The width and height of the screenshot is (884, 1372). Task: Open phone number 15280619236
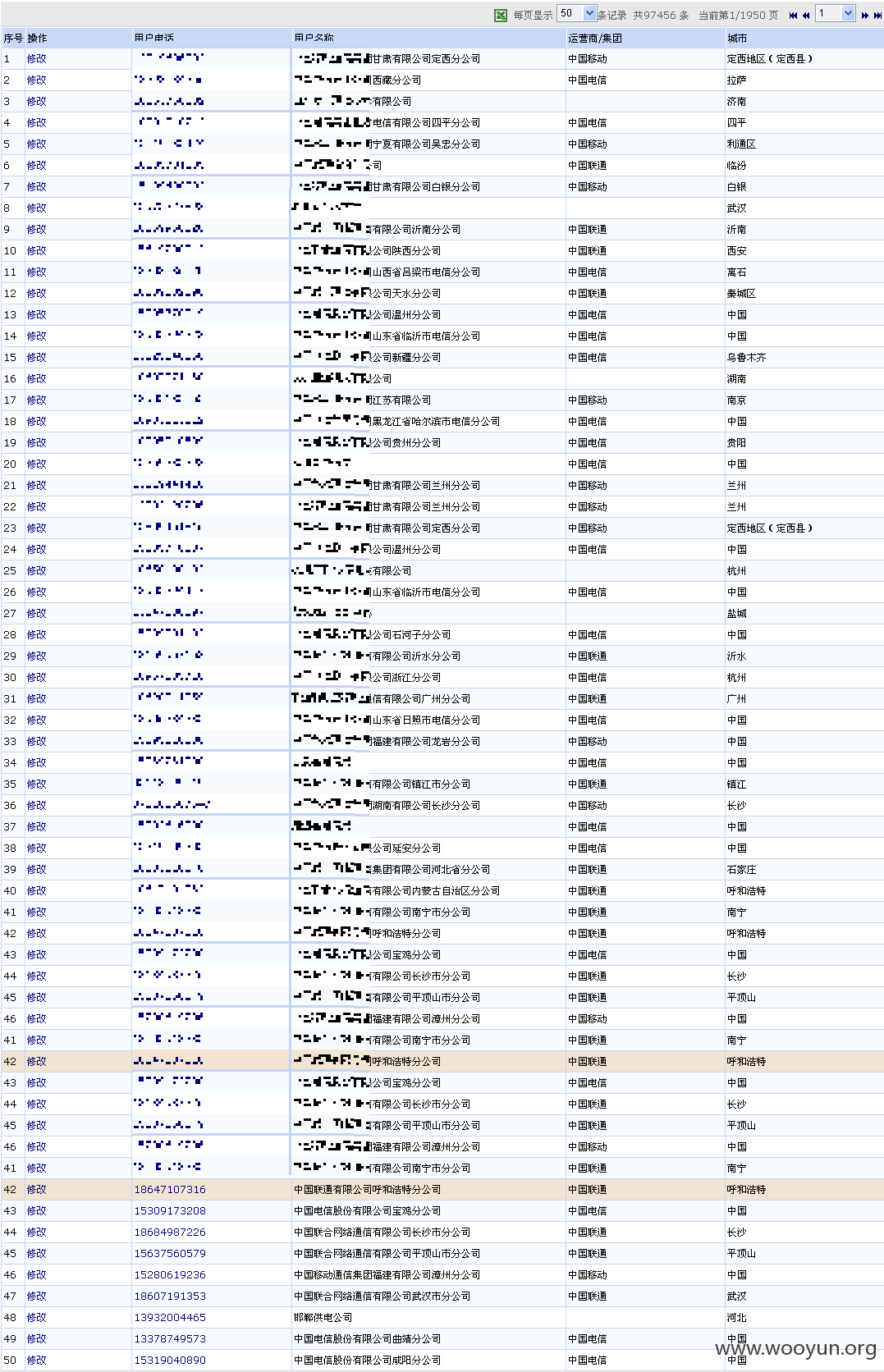170,1275
